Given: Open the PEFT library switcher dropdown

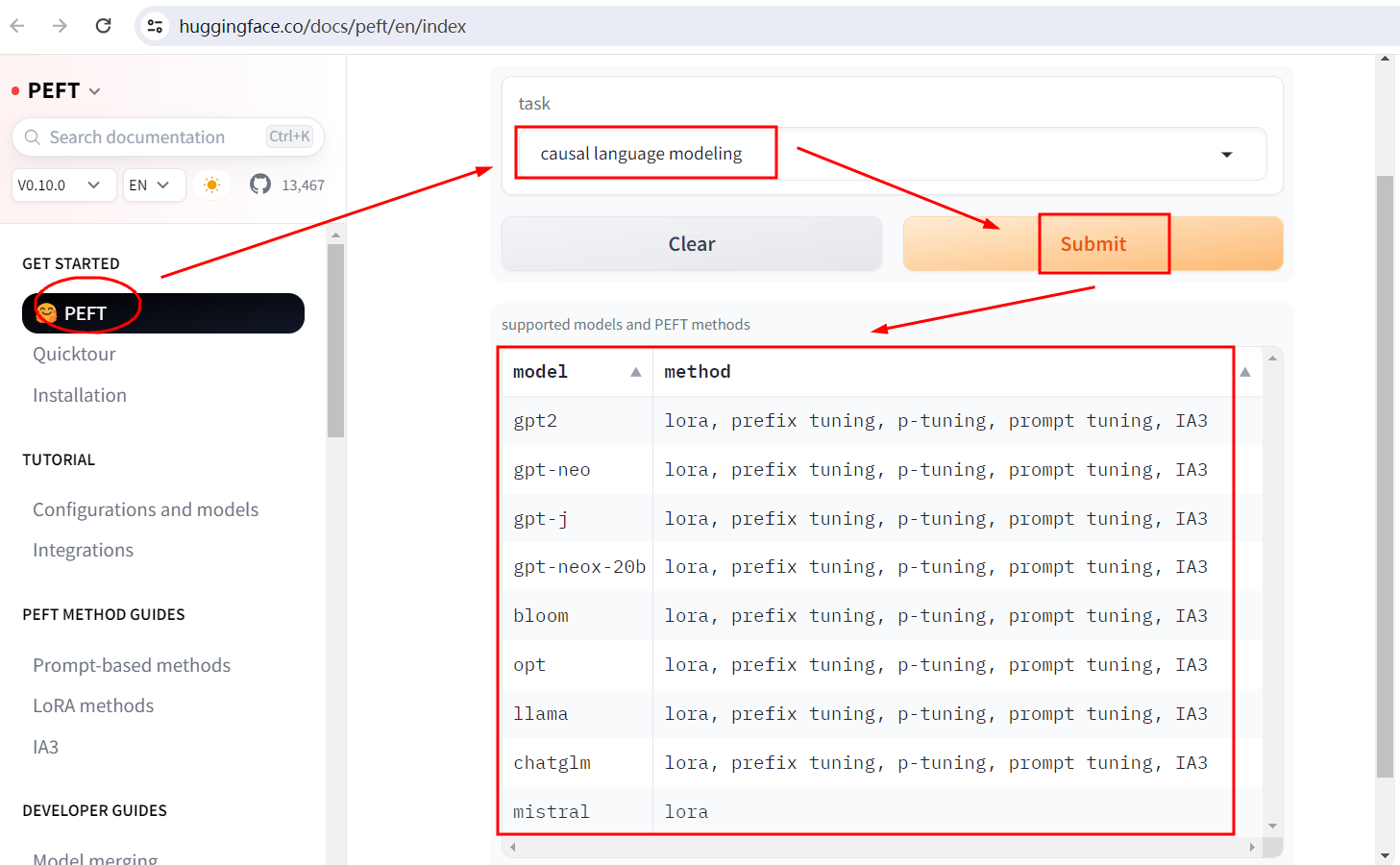Looking at the screenshot, I should point(64,90).
